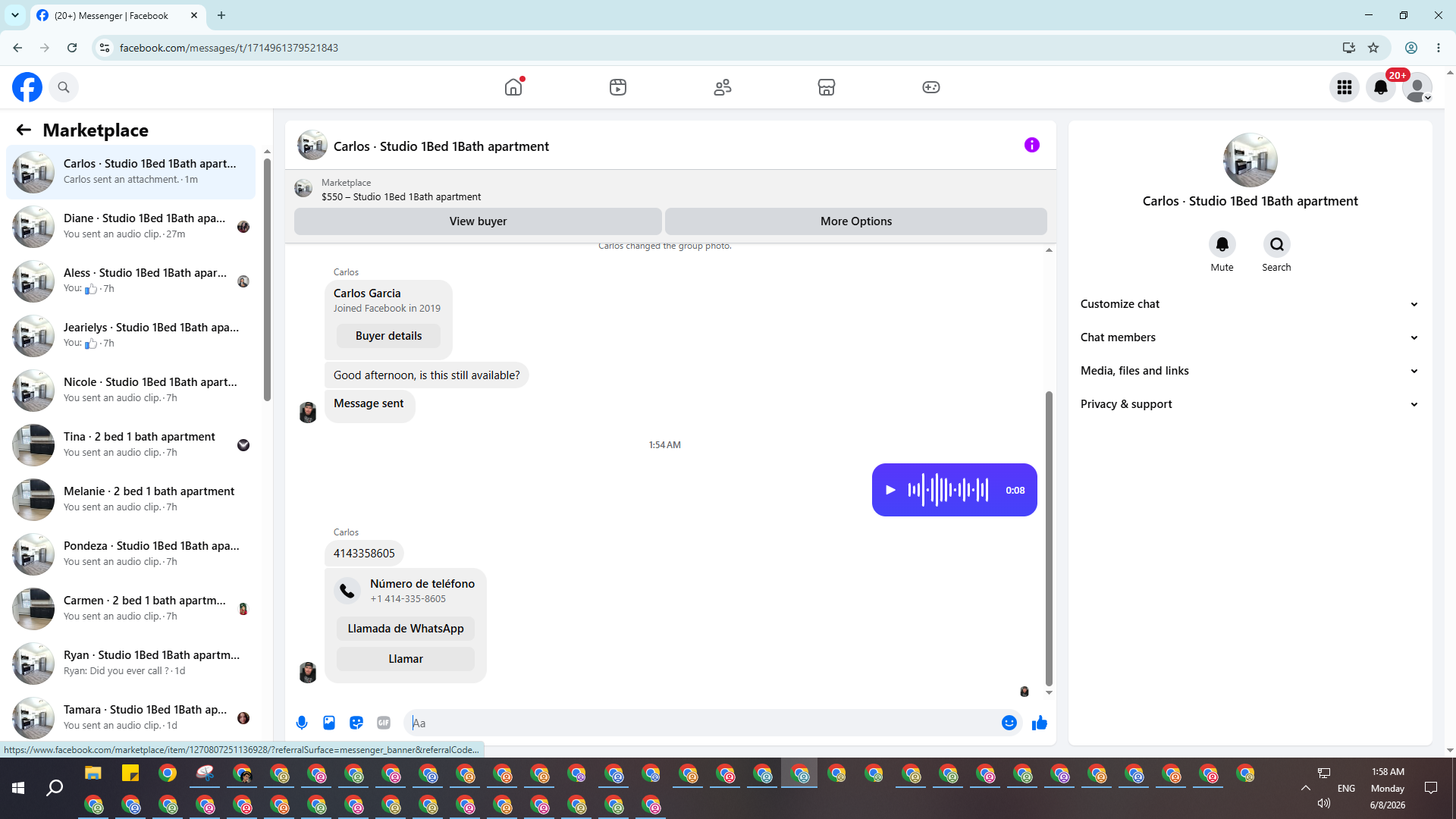Open Melanie's 2 bed 1 bath chat
1456x819 pixels.
(131, 500)
